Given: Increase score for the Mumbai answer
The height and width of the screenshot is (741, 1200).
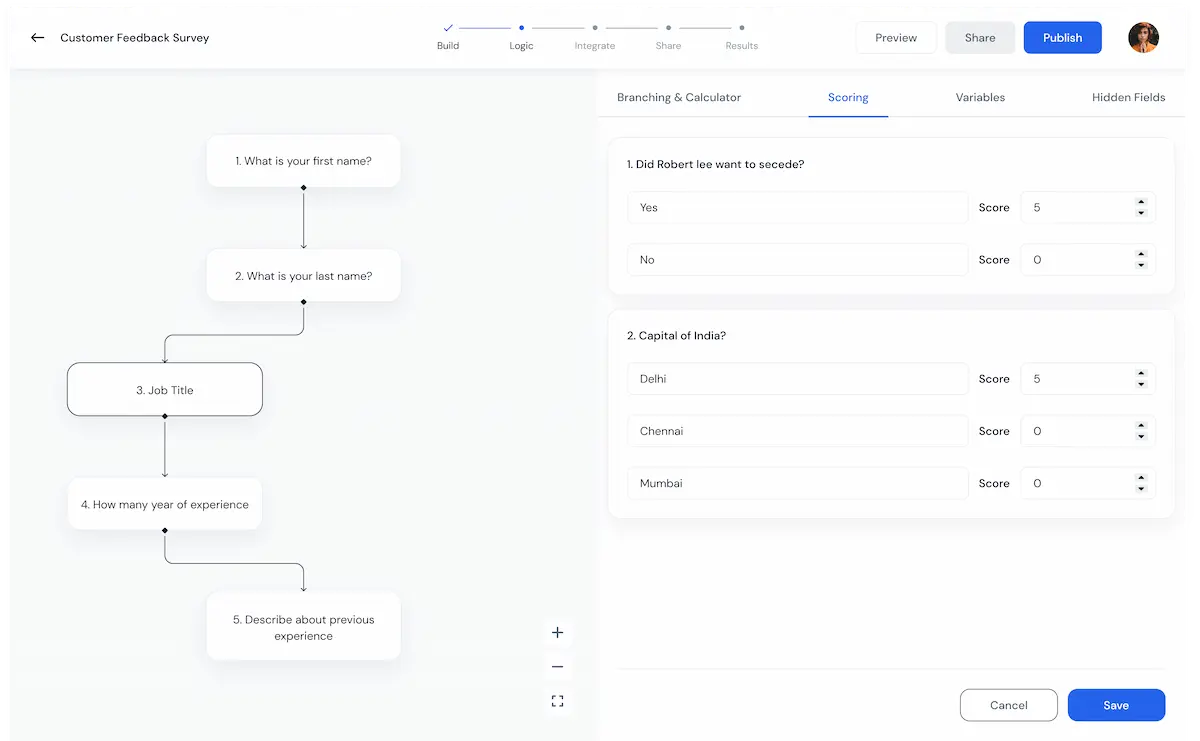Looking at the screenshot, I should 1141,478.
